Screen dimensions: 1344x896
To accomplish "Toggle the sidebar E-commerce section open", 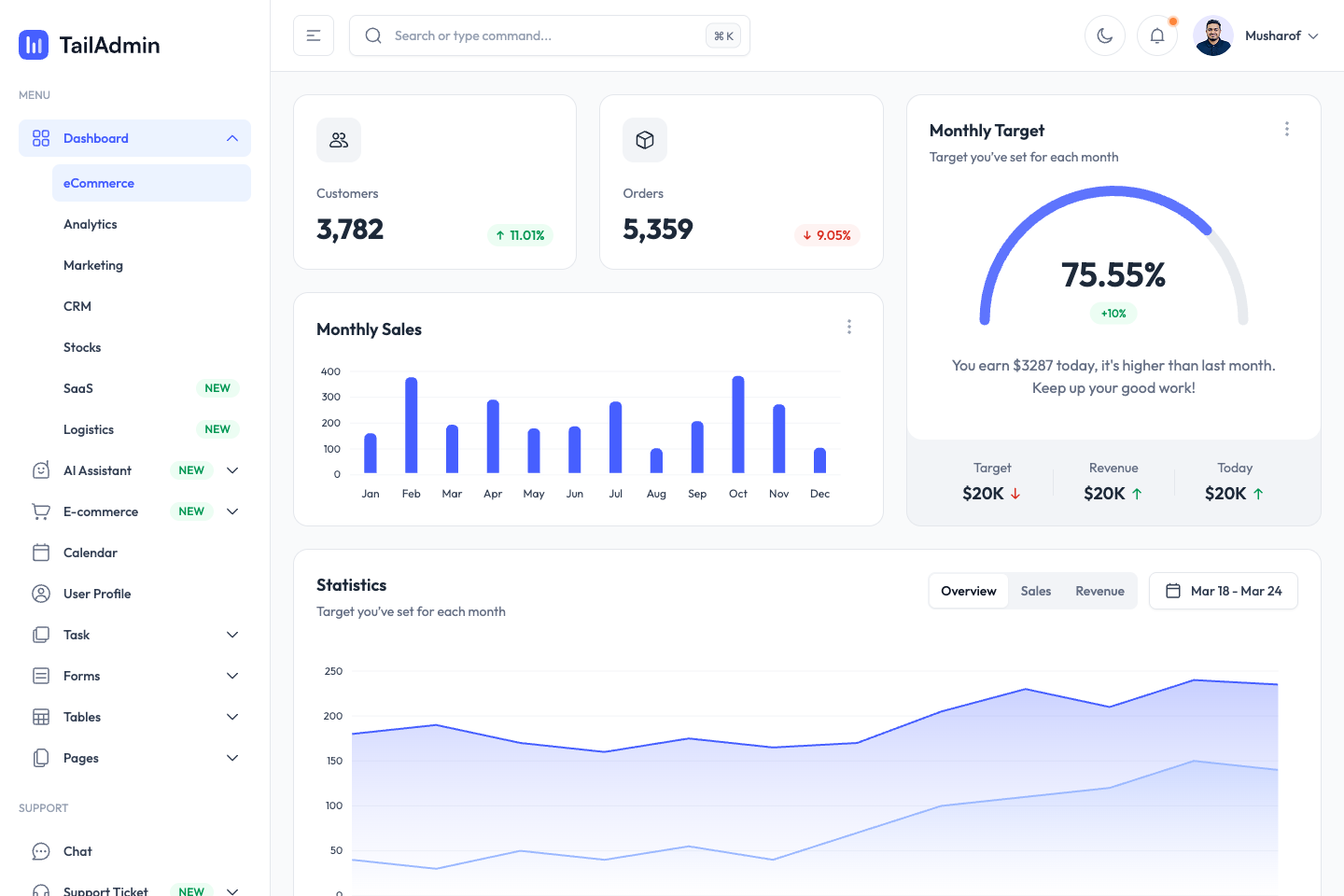I will click(232, 511).
